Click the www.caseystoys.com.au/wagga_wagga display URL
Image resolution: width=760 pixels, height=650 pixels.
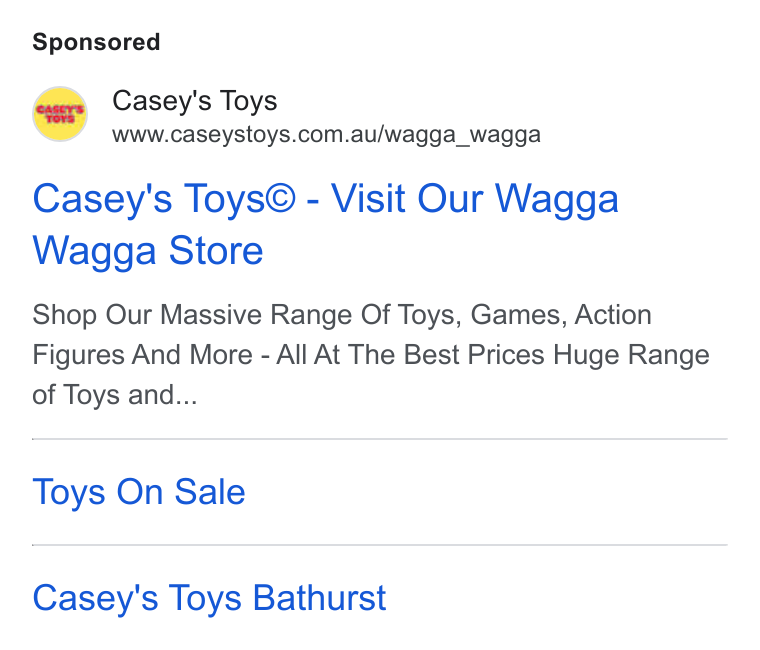326,135
